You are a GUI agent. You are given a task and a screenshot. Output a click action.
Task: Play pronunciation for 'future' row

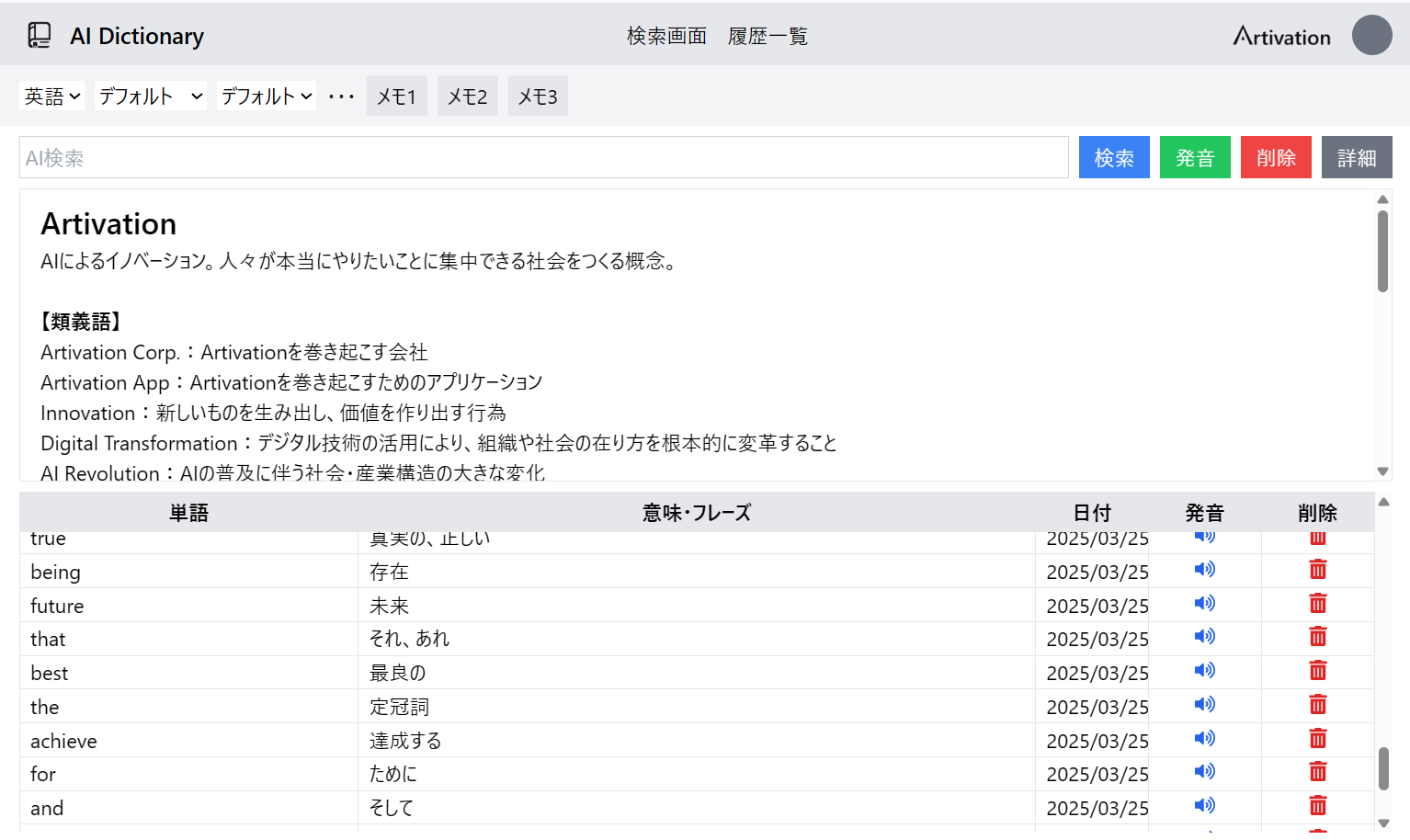click(x=1205, y=604)
